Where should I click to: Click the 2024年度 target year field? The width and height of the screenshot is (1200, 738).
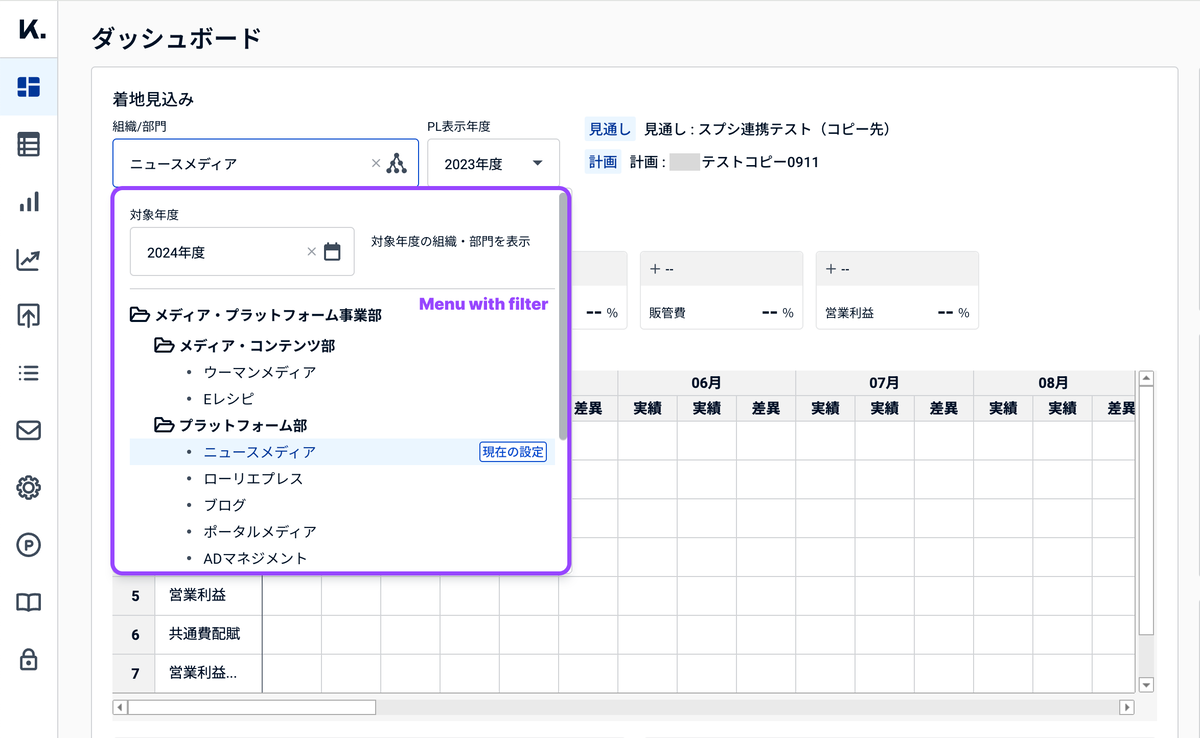pos(242,252)
